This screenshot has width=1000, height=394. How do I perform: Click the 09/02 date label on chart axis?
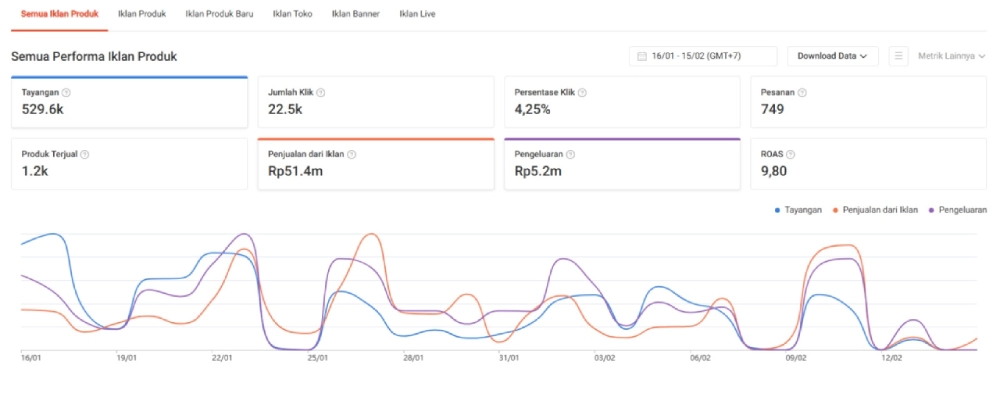point(796,358)
